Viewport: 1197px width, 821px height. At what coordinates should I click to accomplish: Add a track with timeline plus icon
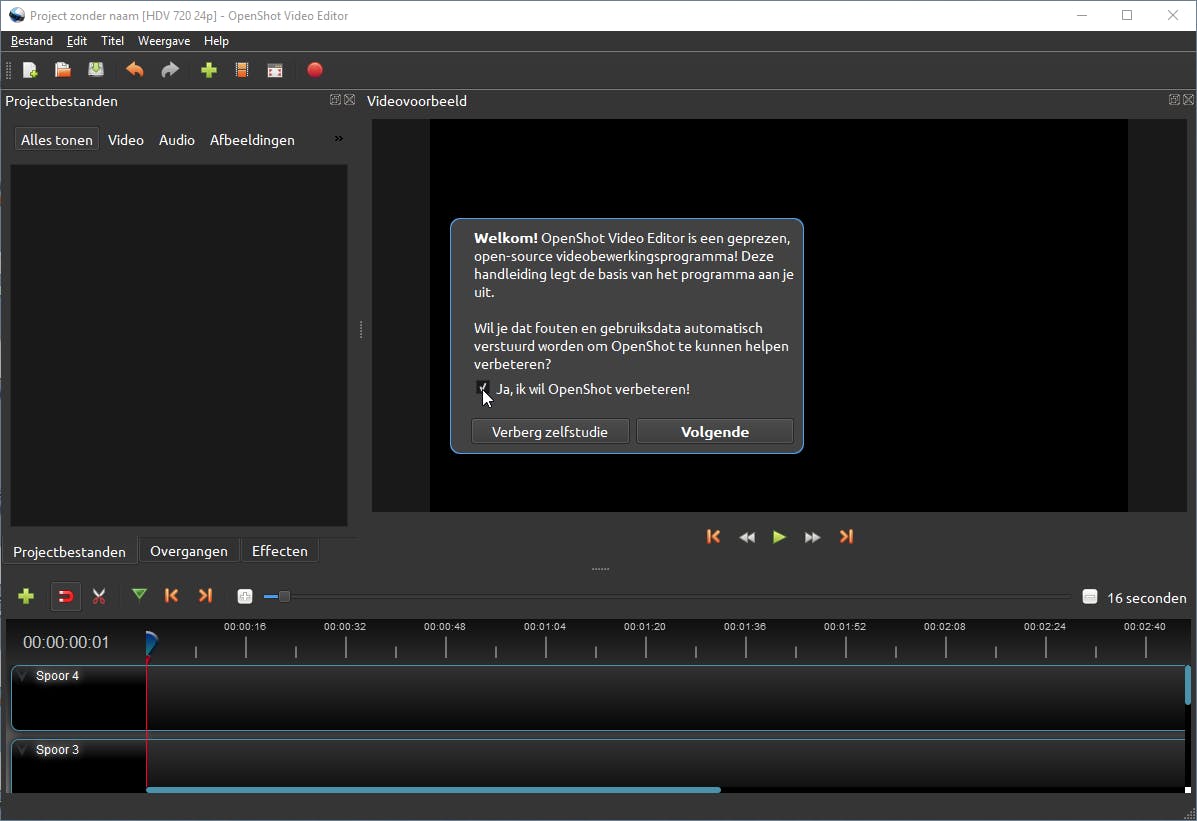(x=27, y=597)
